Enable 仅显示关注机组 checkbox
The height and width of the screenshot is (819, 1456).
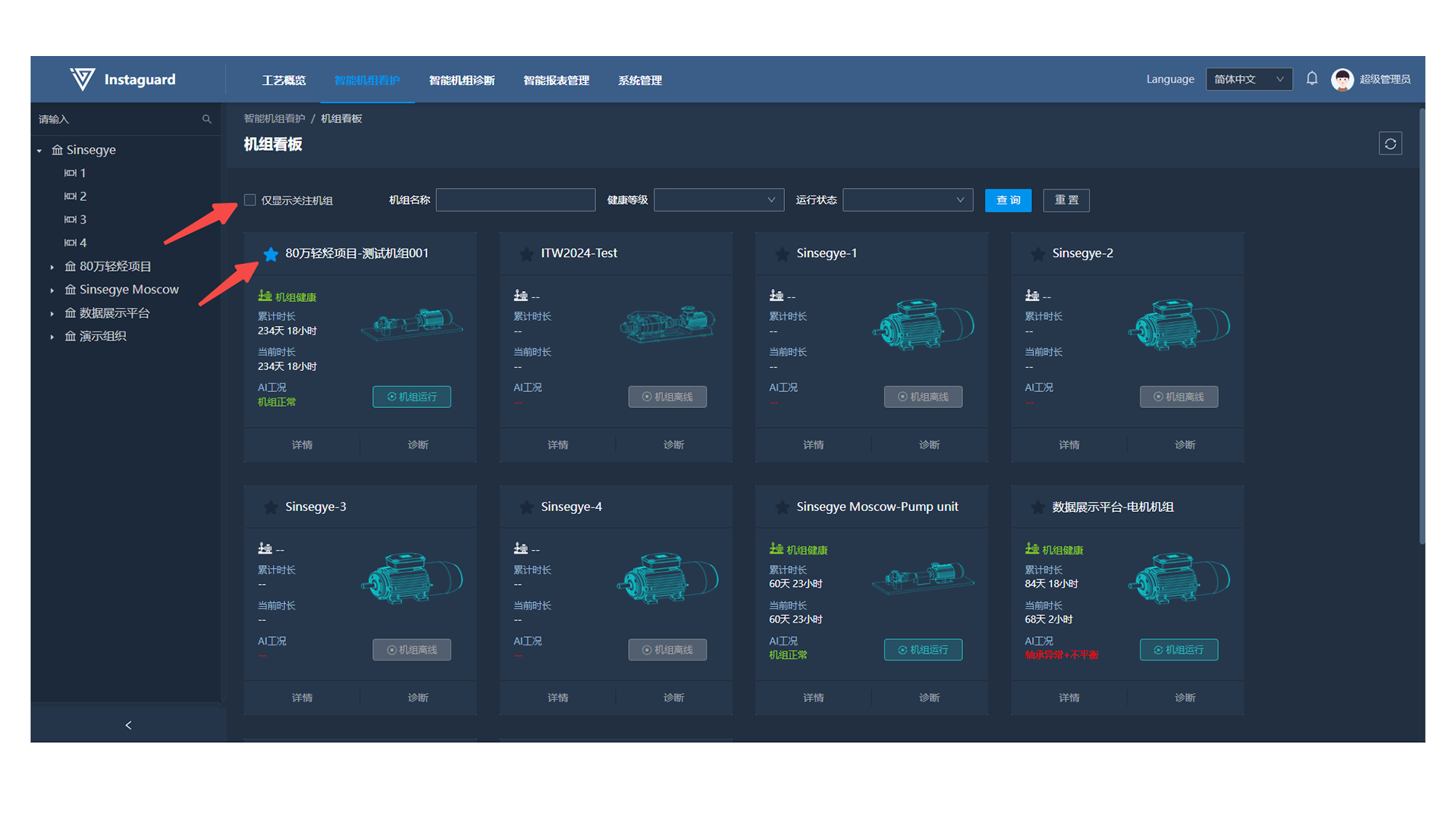[249, 200]
